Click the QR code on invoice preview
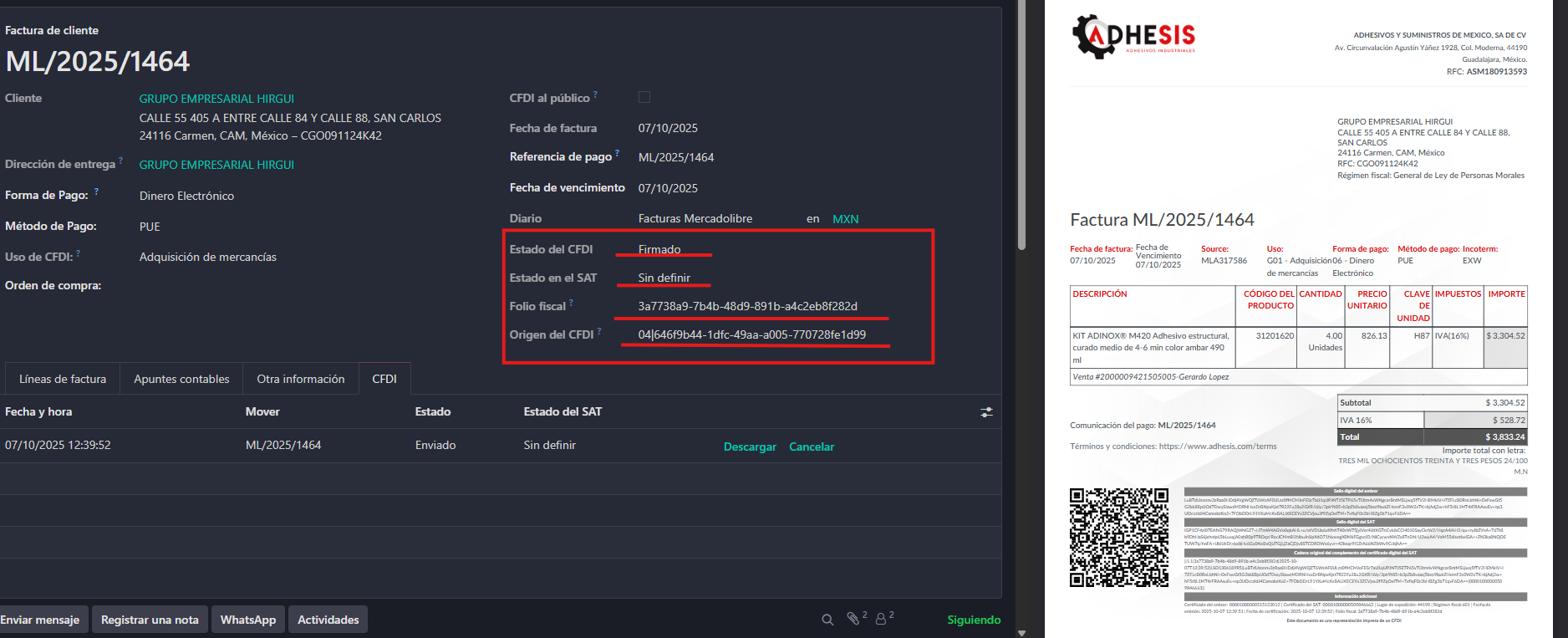The image size is (1568, 638). (x=1119, y=538)
